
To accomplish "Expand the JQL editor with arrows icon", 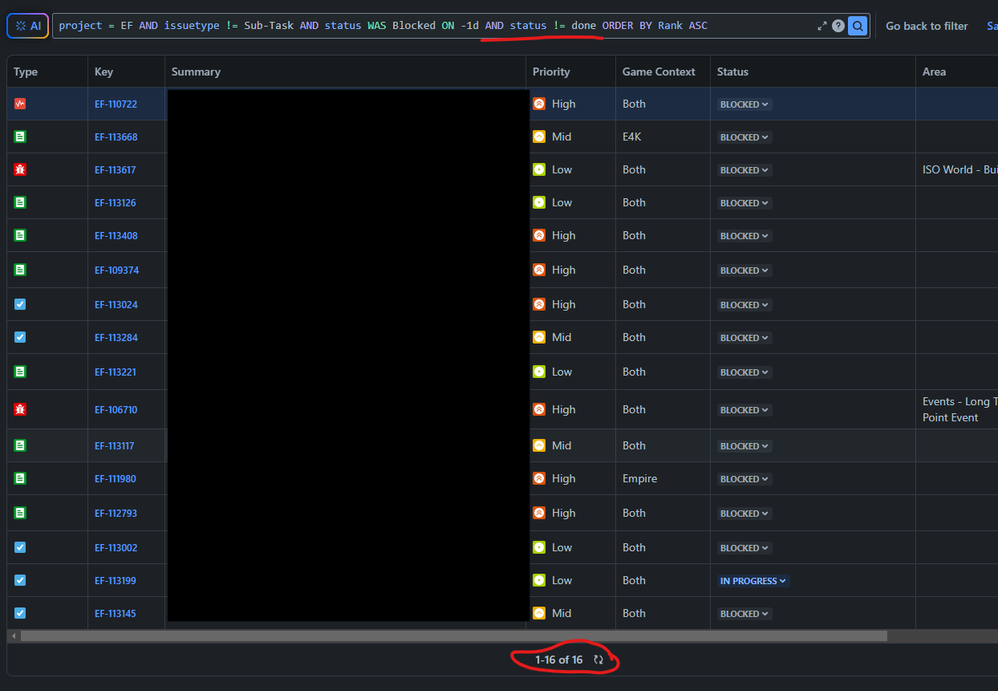I will click(x=822, y=26).
